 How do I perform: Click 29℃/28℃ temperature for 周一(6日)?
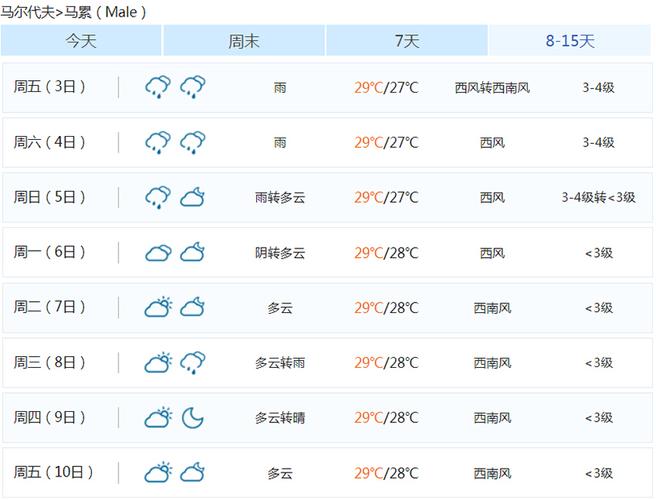[386, 253]
